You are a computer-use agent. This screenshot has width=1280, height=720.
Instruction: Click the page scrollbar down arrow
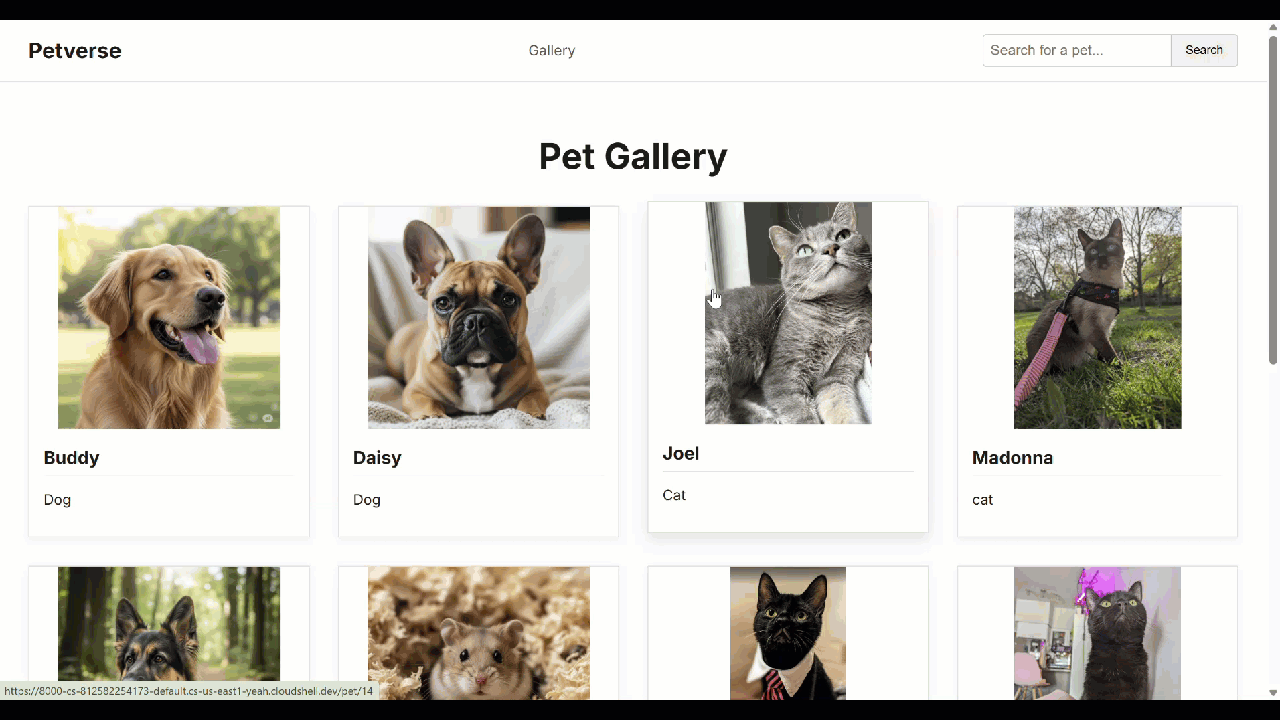pos(1273,692)
